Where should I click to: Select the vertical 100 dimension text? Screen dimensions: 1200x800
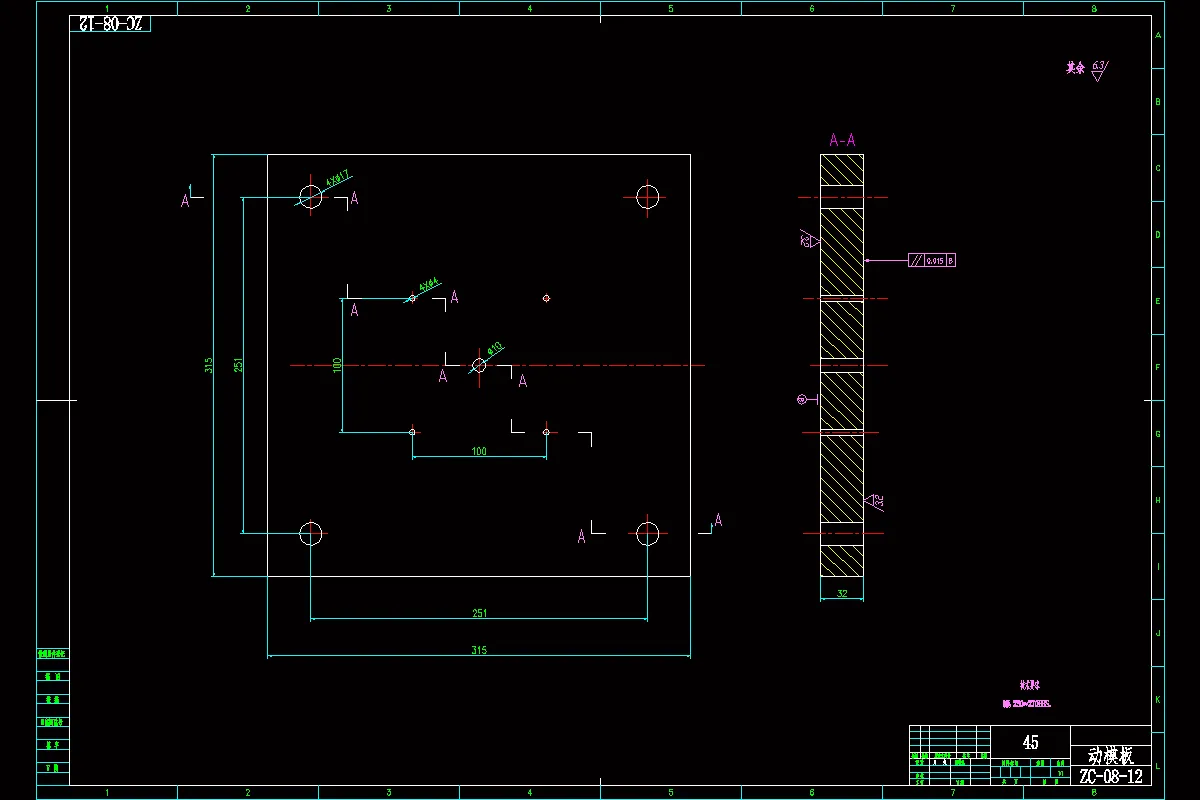pyautogui.click(x=338, y=365)
